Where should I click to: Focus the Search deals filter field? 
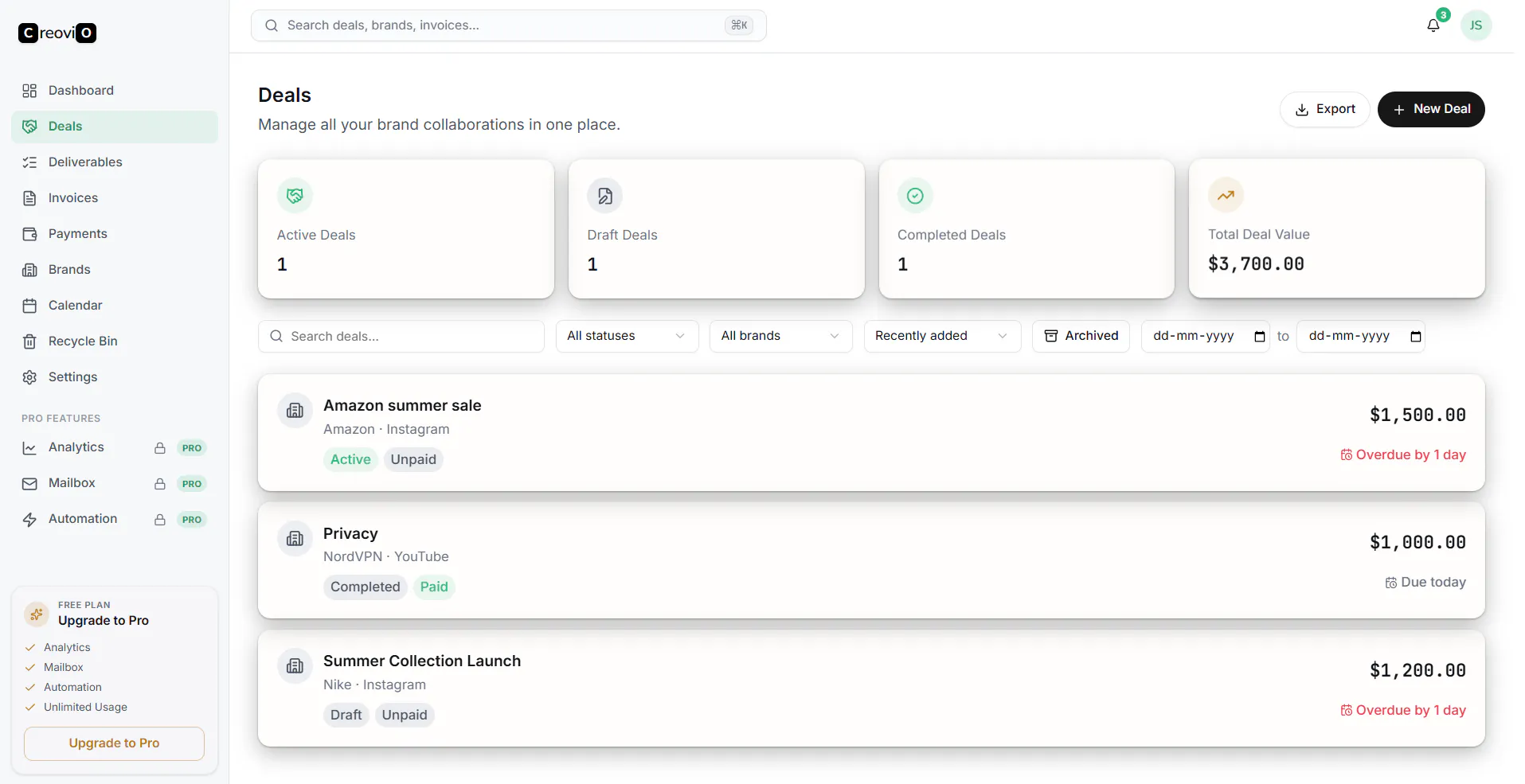[401, 336]
